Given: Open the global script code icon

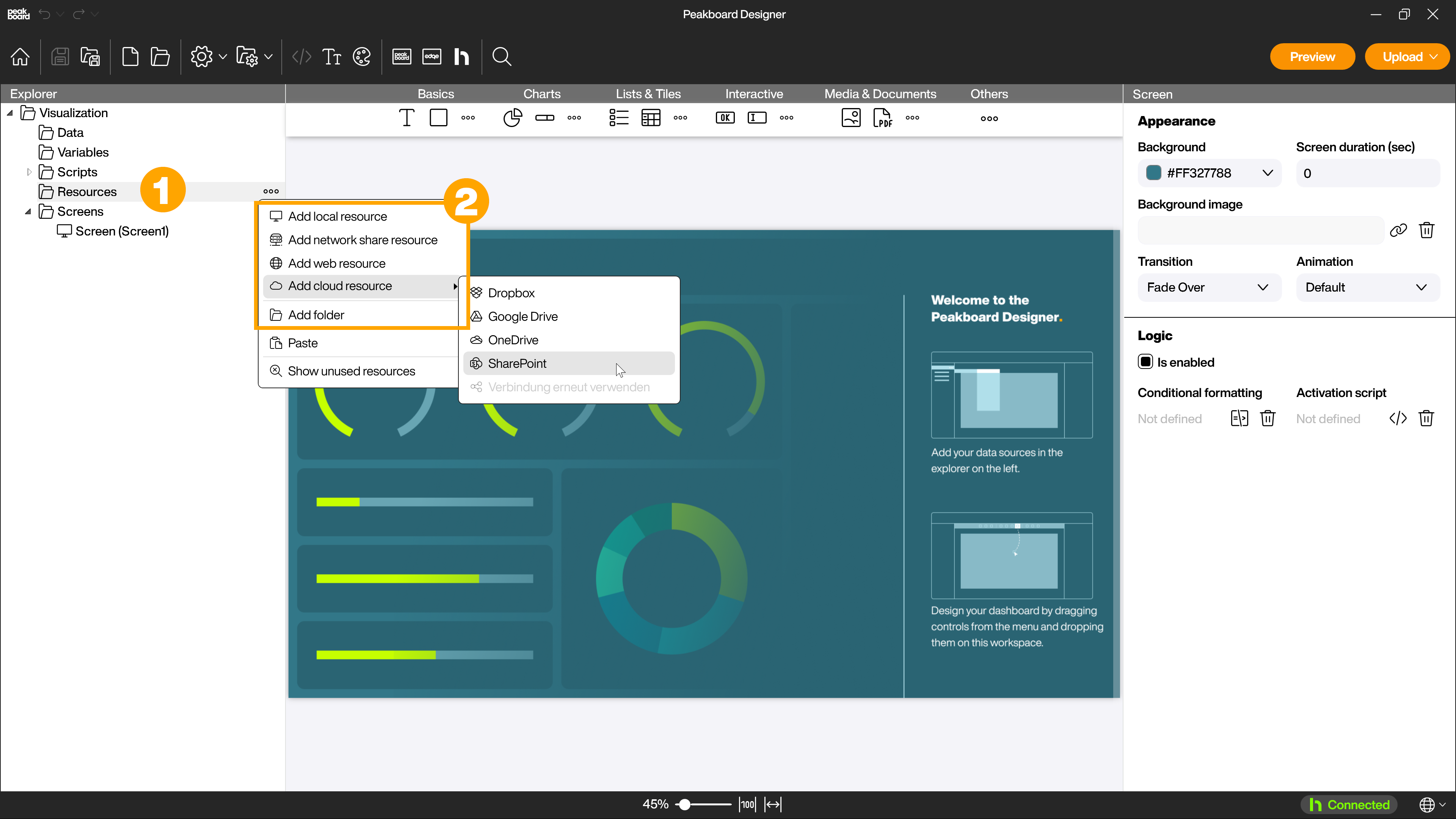Looking at the screenshot, I should coord(302,56).
